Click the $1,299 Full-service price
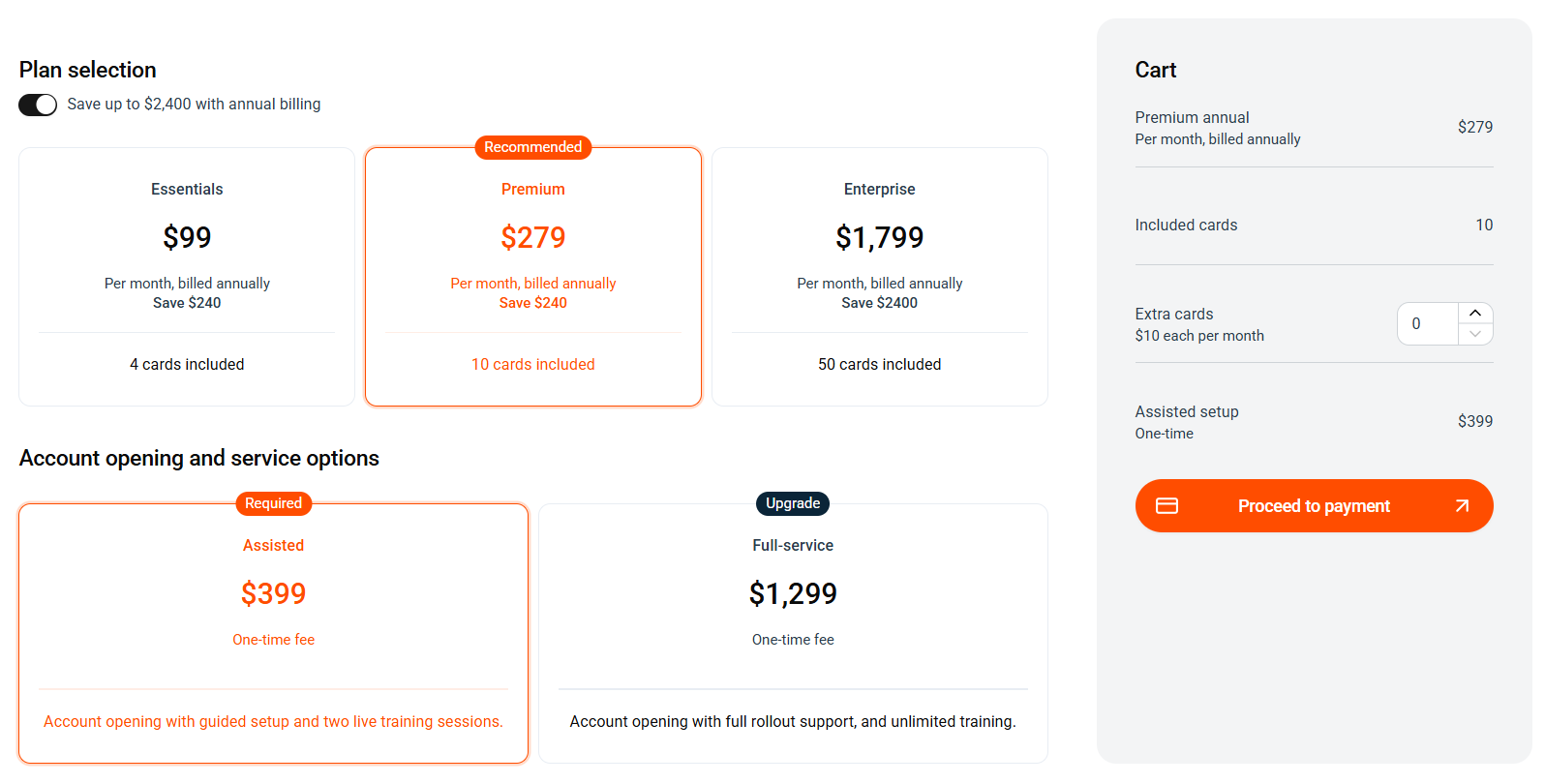This screenshot has height=784, width=1545. [x=793, y=593]
